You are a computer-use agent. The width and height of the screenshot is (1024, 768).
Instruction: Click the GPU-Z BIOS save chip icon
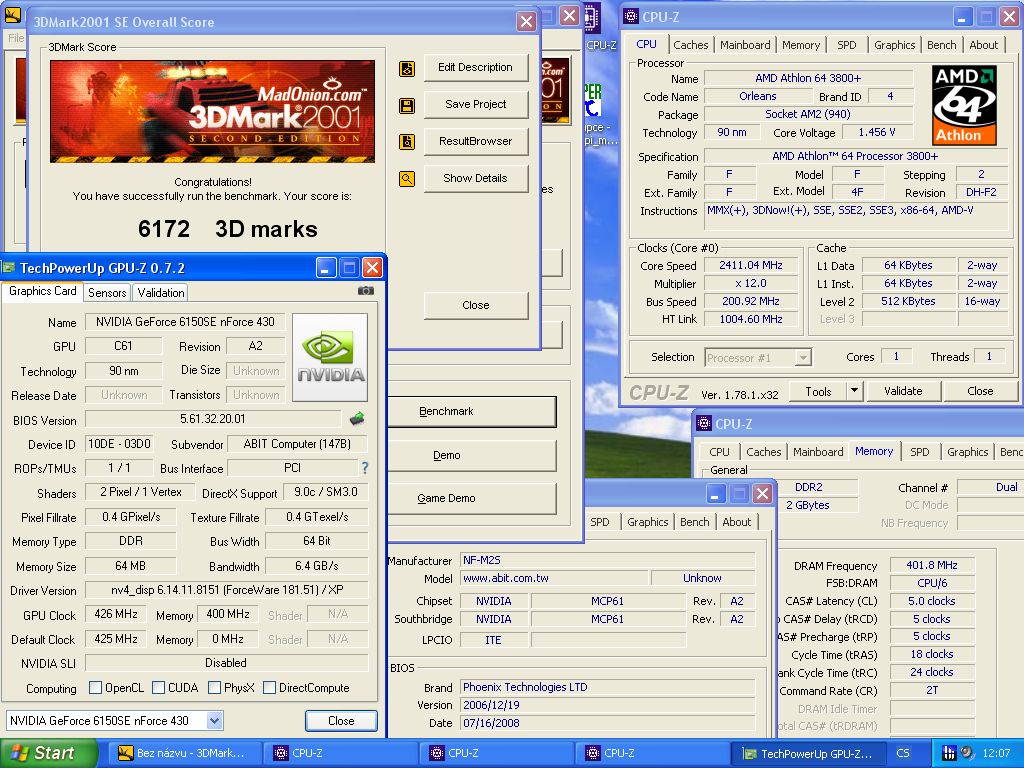[x=357, y=419]
